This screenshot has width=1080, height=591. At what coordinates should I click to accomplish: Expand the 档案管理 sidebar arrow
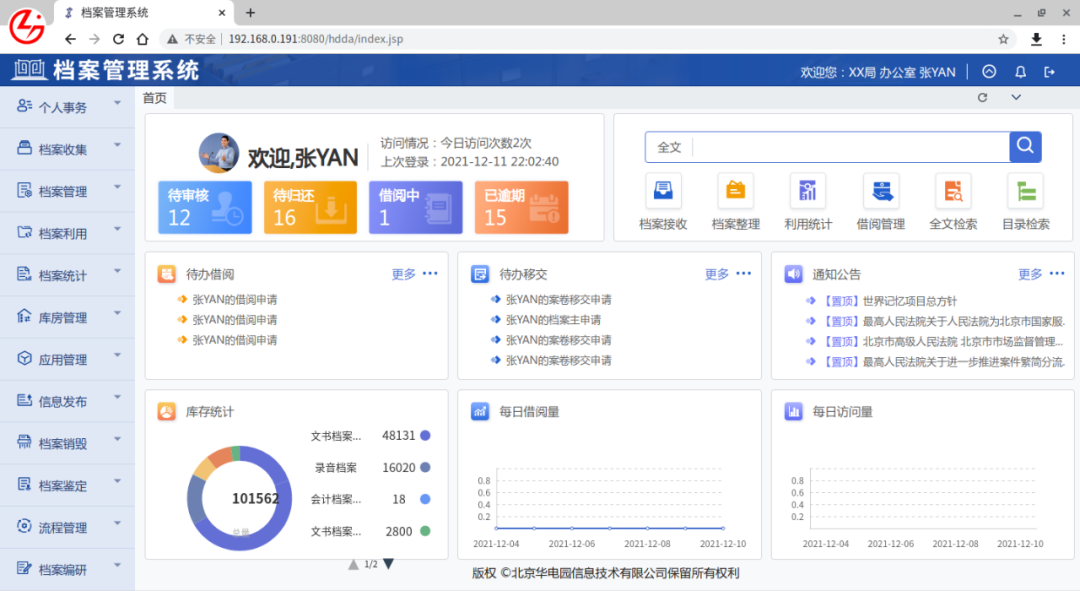point(117,187)
